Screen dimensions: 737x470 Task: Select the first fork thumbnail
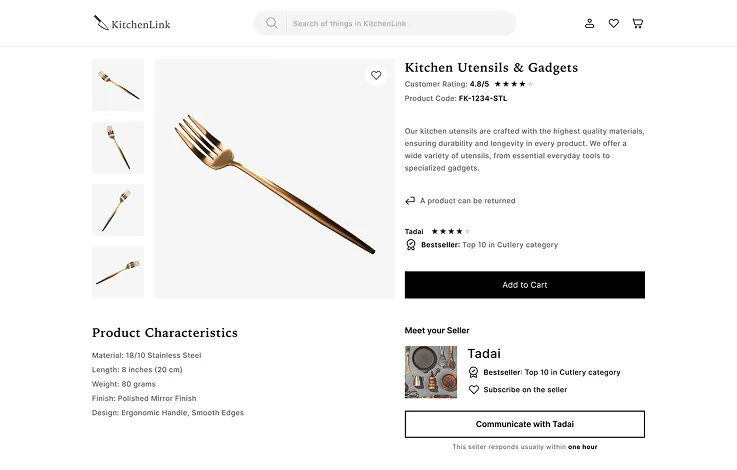[118, 85]
